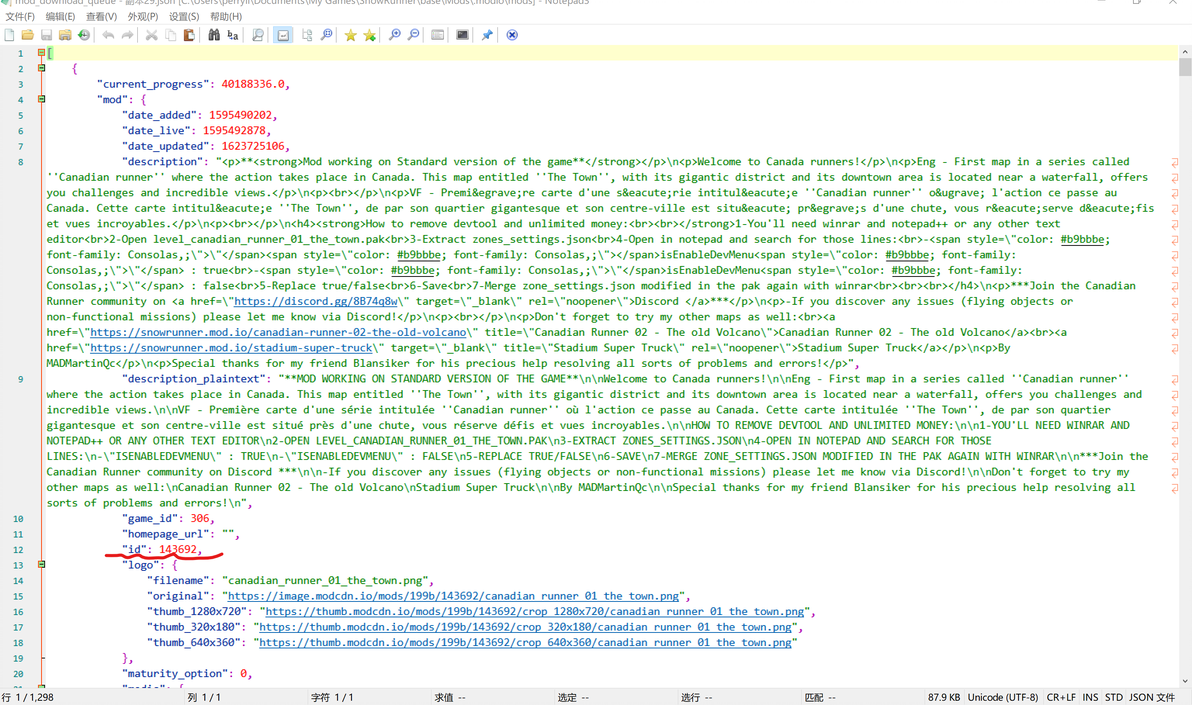The image size is (1192, 705).
Task: Click the 行 1 / 1,298 status entry
Action: point(28,697)
